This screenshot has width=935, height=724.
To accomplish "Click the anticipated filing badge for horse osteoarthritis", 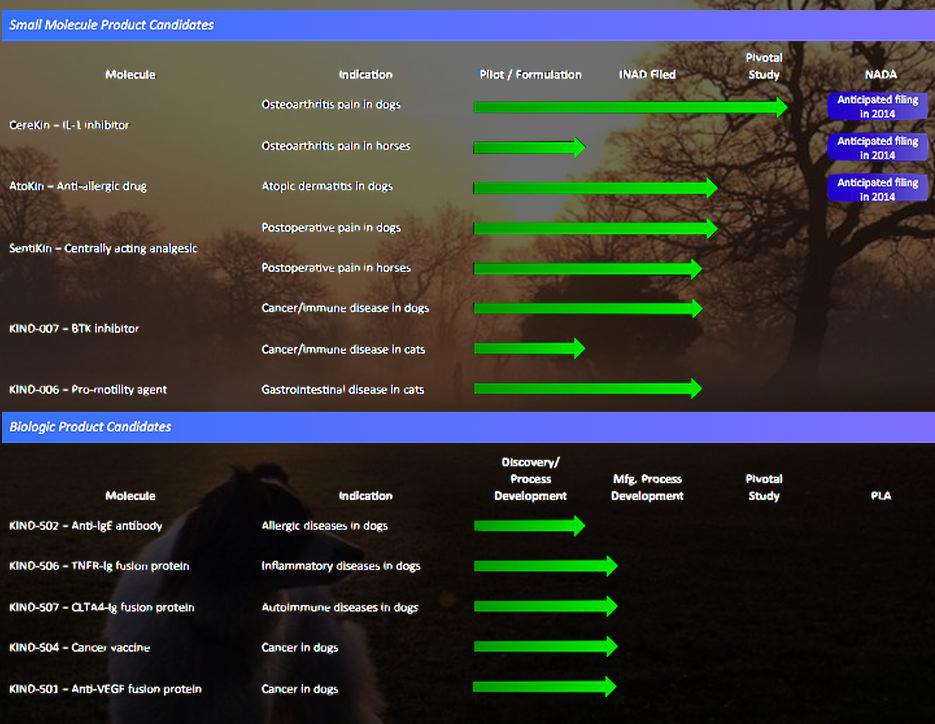I will pos(877,148).
